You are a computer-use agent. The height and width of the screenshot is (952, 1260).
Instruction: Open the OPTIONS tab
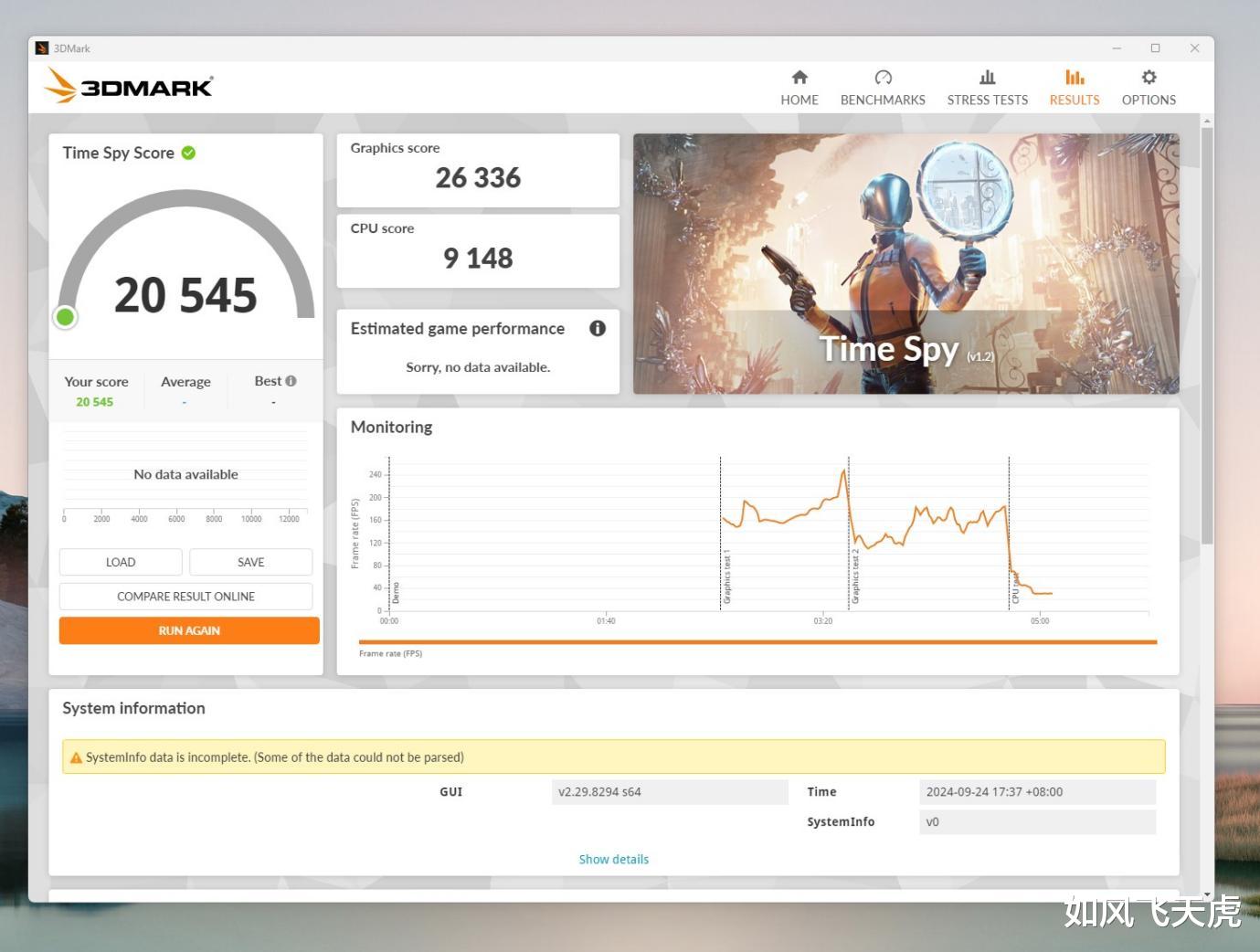pyautogui.click(x=1149, y=88)
